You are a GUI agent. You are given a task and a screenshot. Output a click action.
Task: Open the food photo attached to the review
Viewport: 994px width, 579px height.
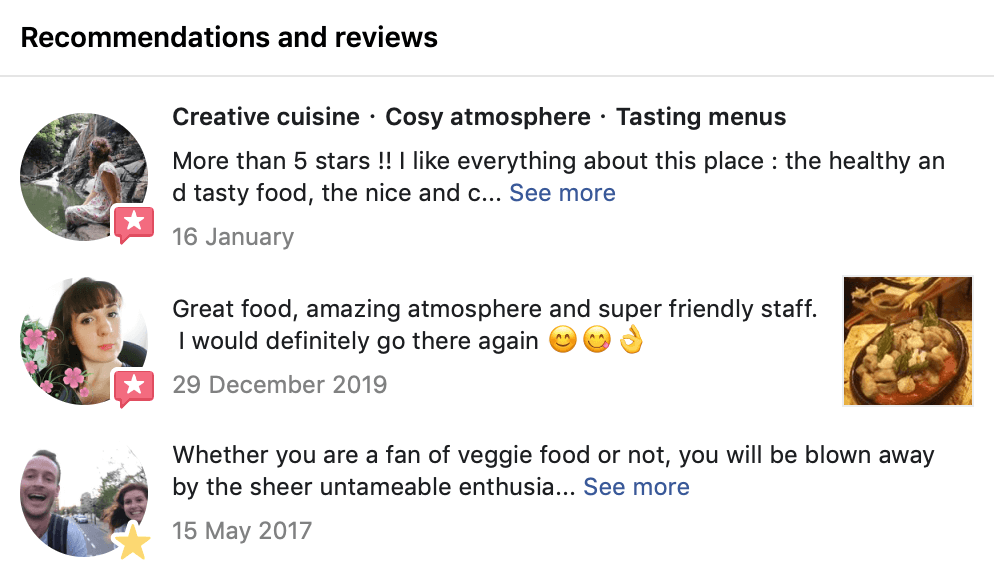click(x=908, y=341)
